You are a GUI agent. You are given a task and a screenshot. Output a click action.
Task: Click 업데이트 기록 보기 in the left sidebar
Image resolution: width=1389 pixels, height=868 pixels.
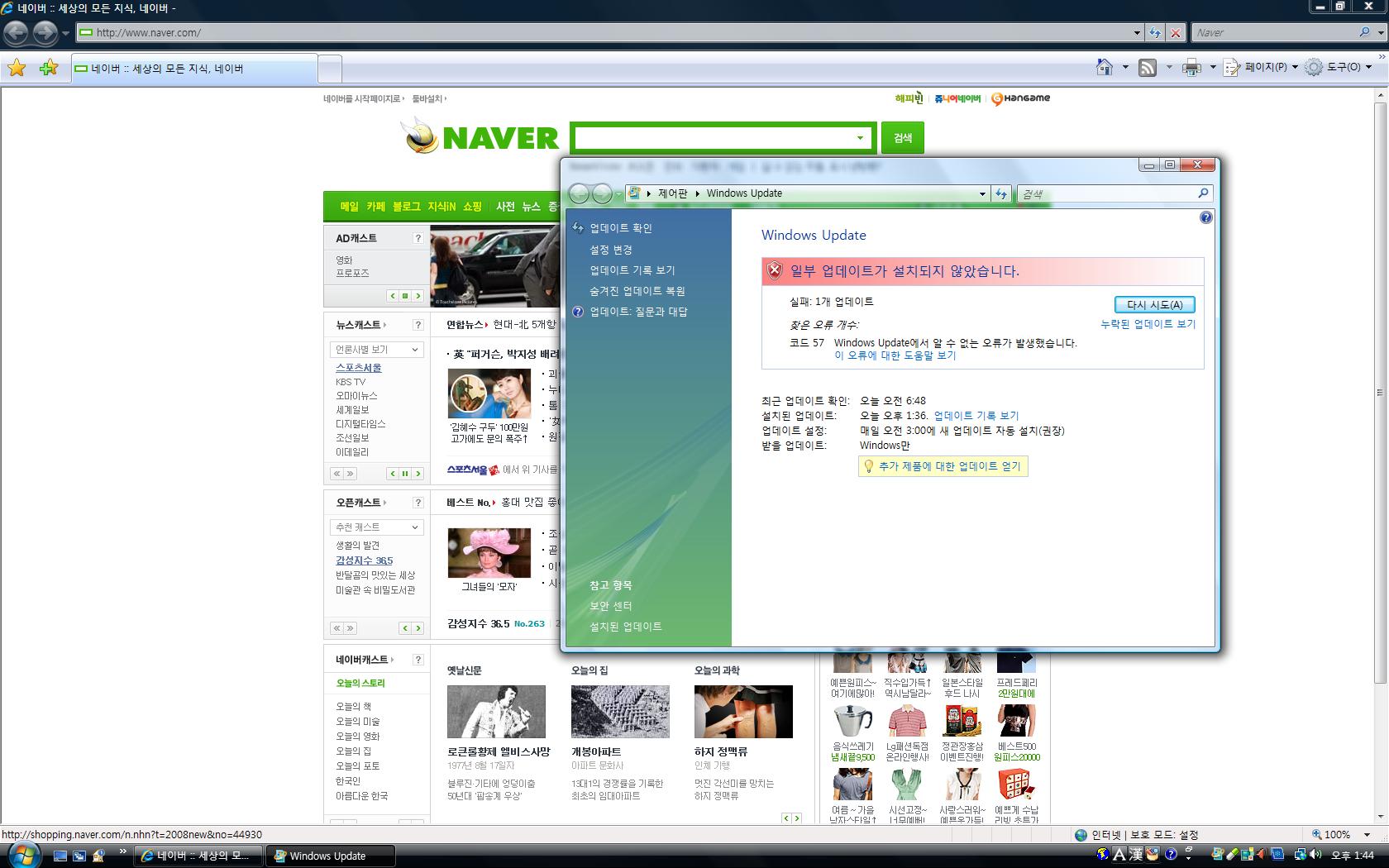pyautogui.click(x=632, y=270)
